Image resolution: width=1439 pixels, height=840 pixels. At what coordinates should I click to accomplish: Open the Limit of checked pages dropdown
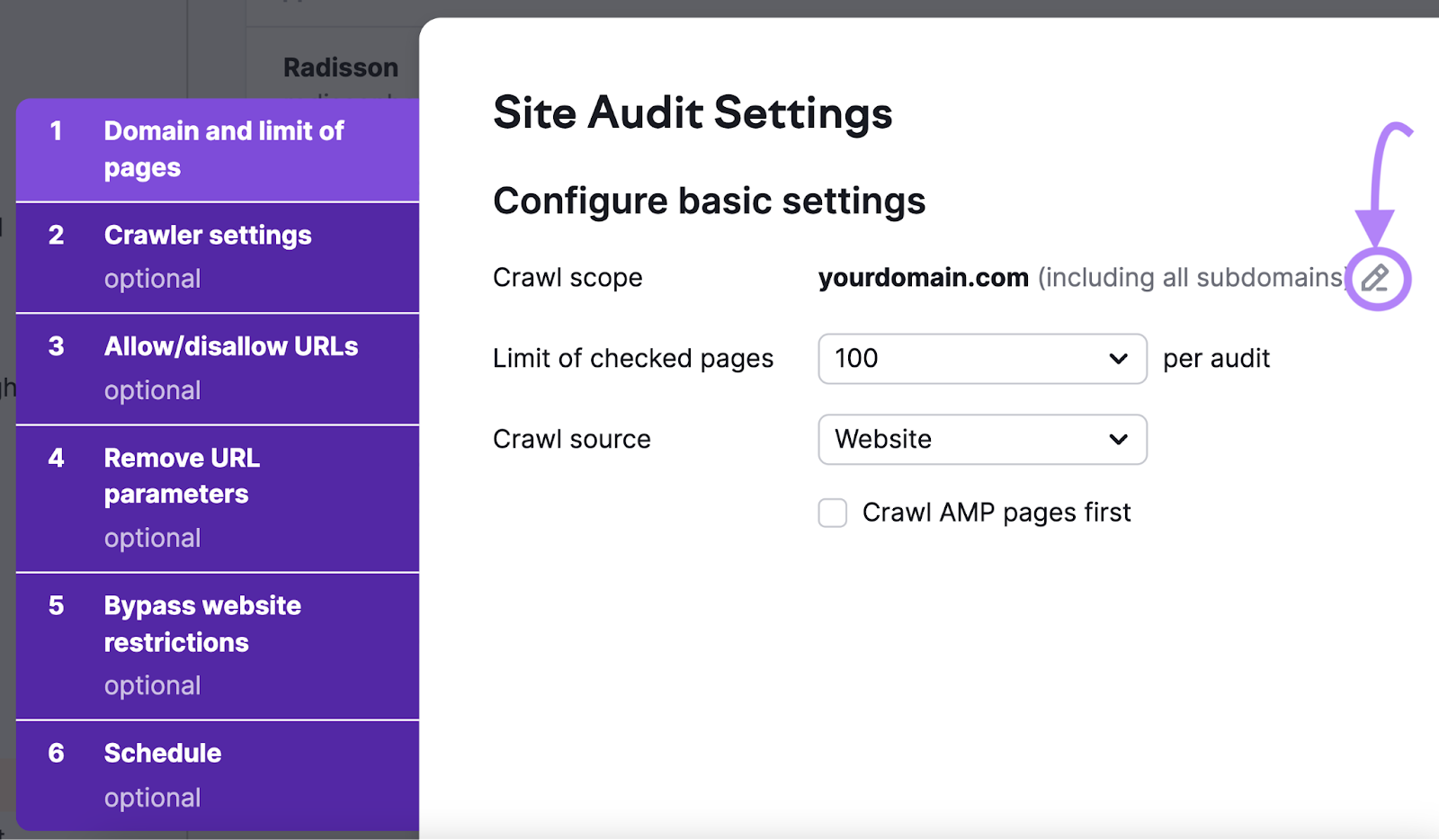click(981, 359)
